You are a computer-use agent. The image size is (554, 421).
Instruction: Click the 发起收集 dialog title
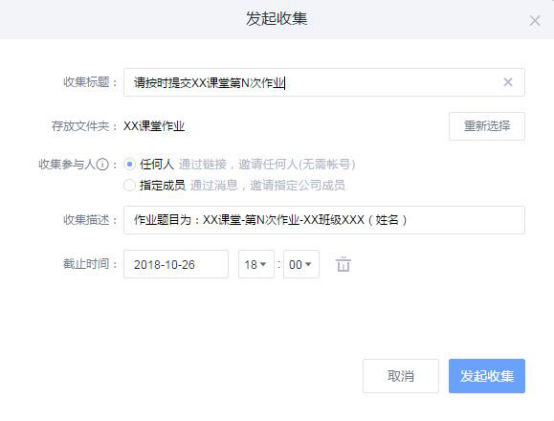click(277, 18)
